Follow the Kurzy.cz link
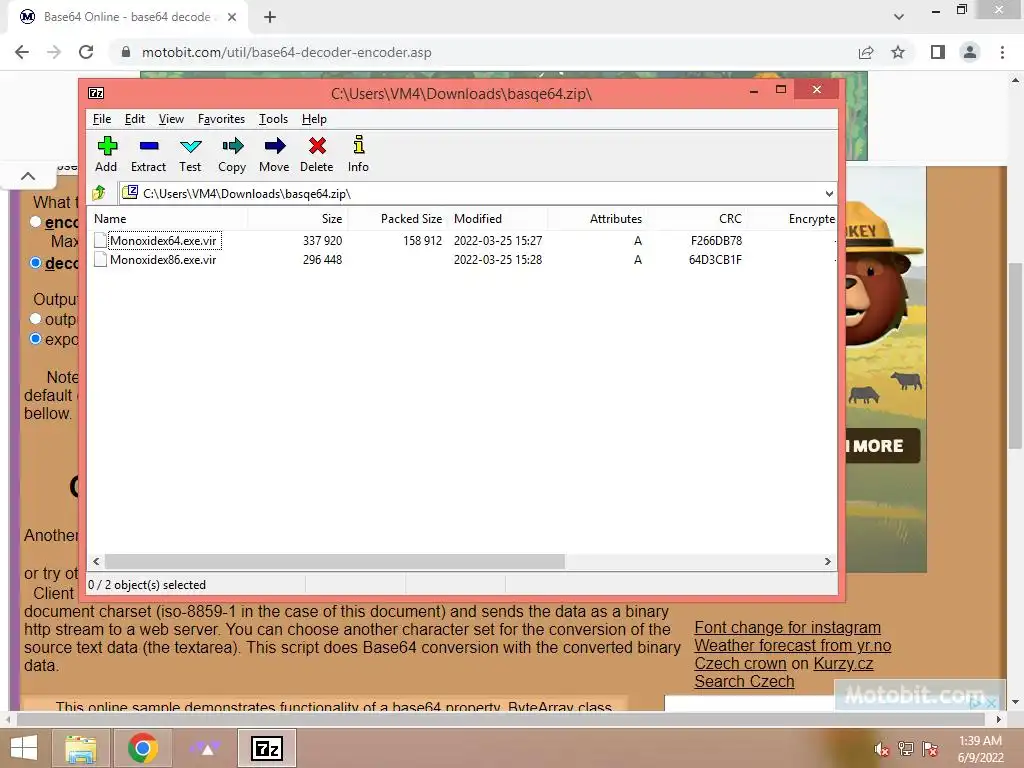Screen dimensions: 1024x768 coord(843,664)
